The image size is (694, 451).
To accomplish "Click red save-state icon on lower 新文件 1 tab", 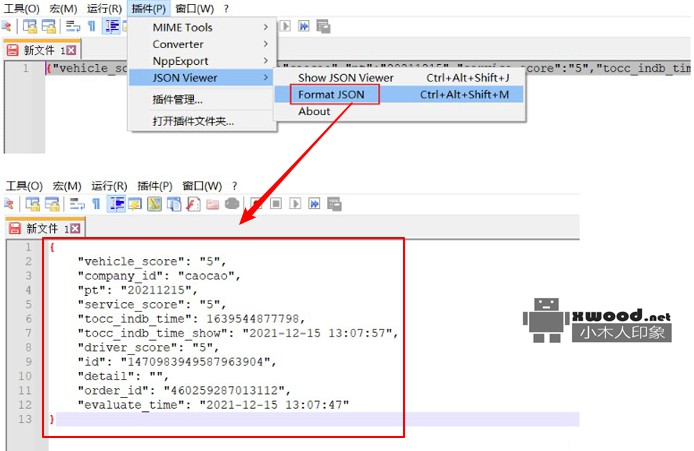I will [x=15, y=228].
